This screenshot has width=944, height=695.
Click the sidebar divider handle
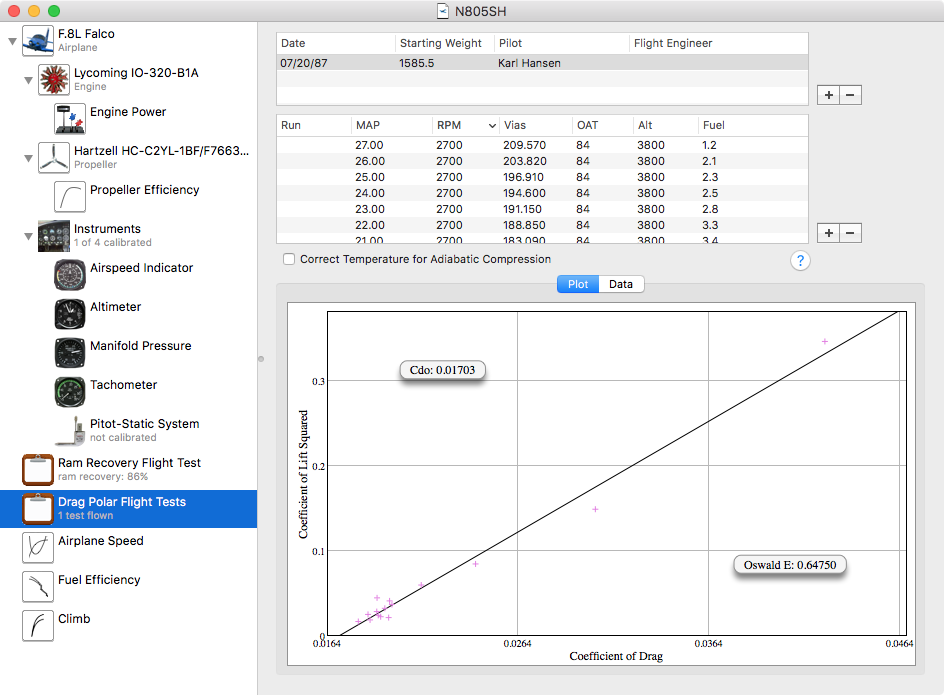261,359
